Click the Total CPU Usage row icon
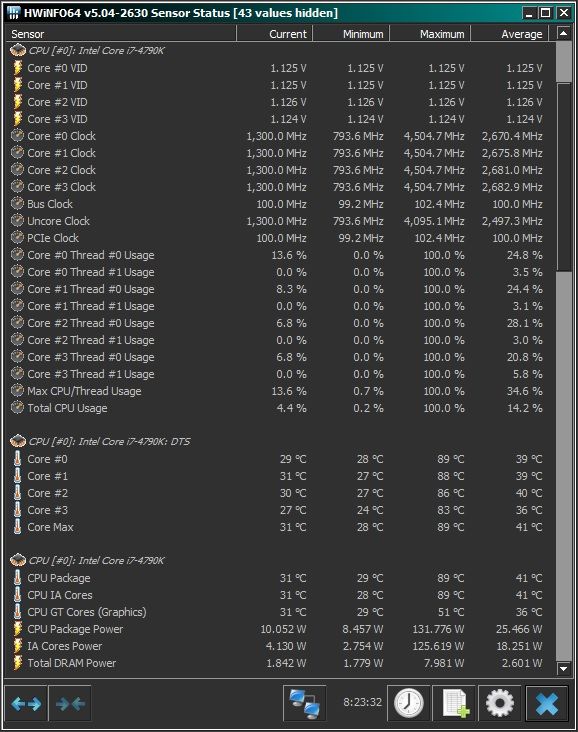The image size is (578, 732). 17,408
